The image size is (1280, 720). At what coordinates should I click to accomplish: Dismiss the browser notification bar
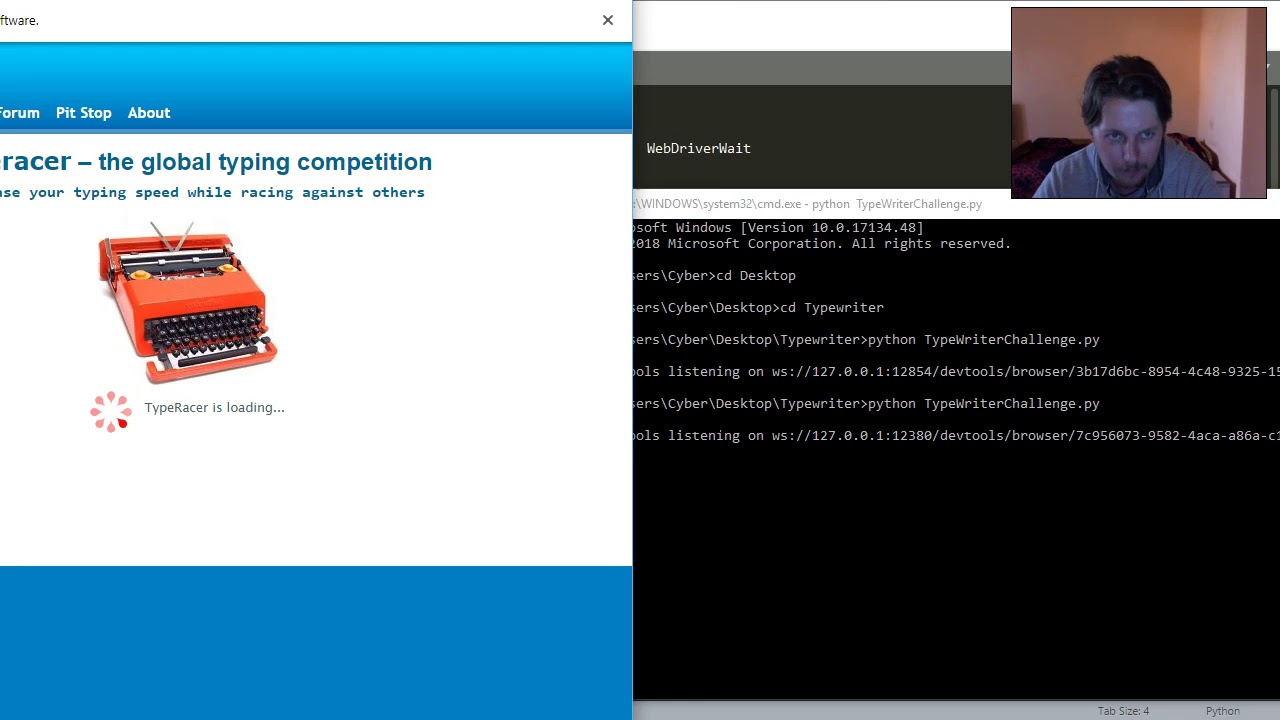[x=607, y=20]
